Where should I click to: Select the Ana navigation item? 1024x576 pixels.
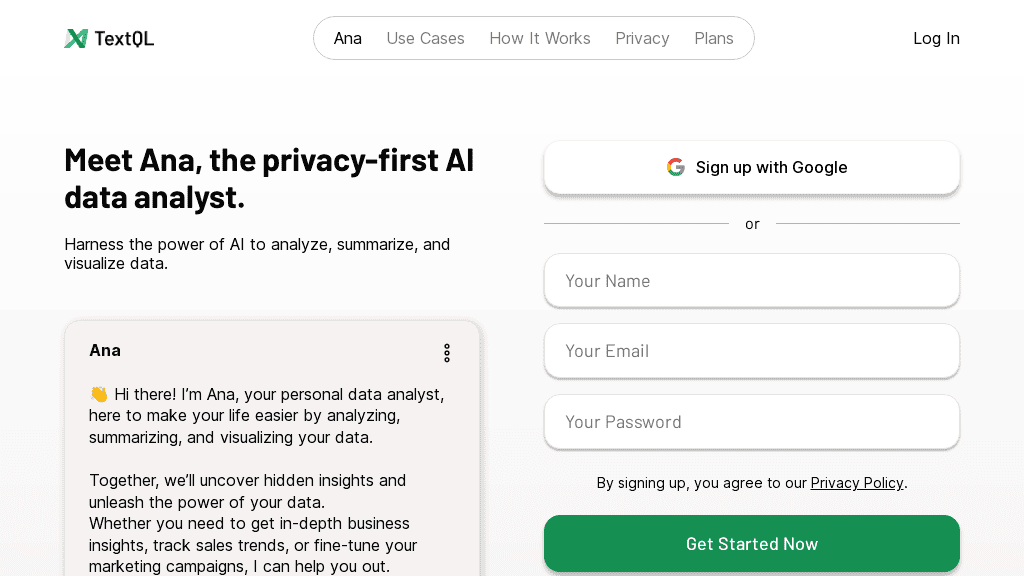click(347, 38)
